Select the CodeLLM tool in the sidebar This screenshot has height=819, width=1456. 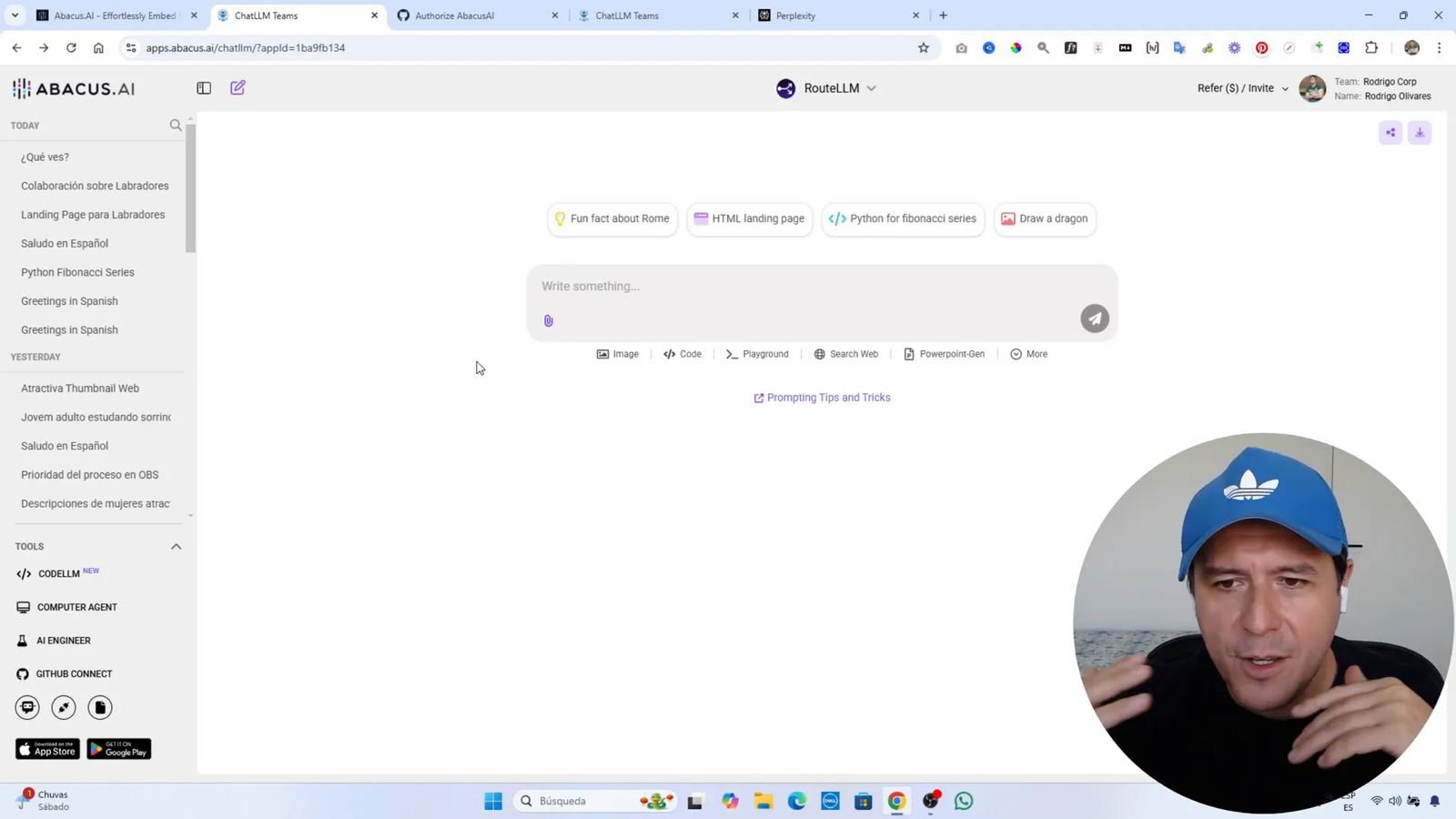pyautogui.click(x=60, y=573)
